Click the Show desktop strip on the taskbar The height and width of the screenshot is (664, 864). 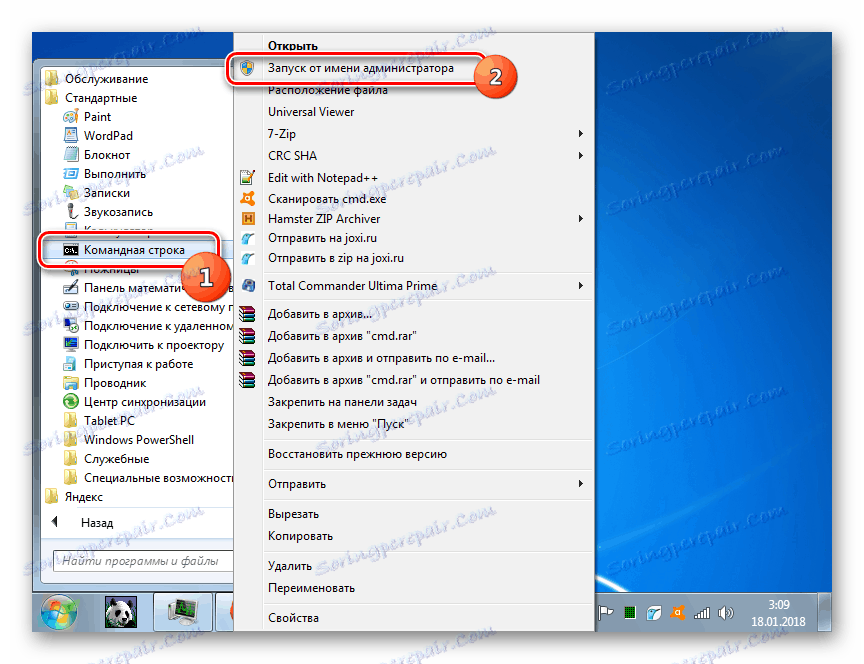(x=824, y=612)
